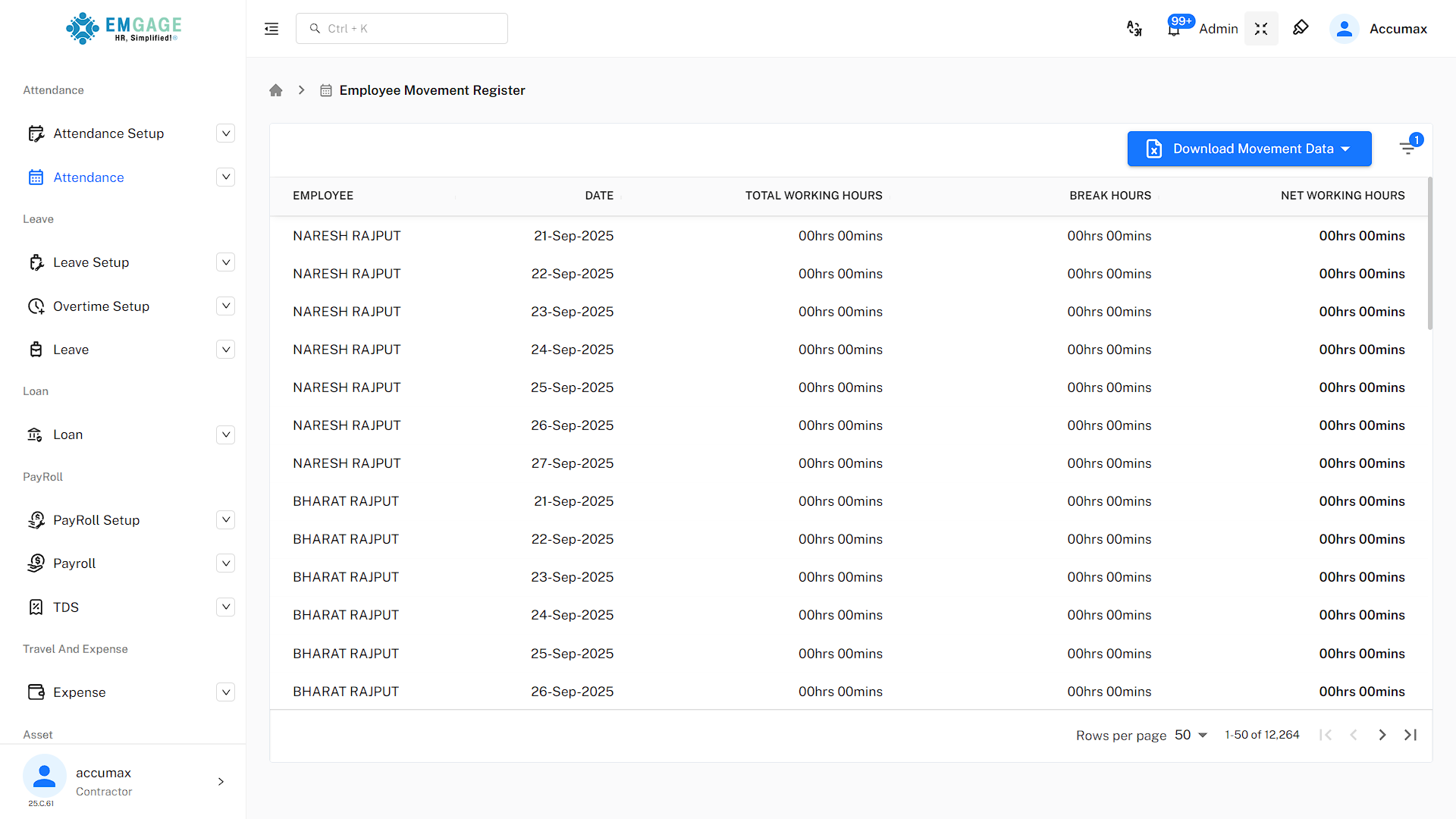This screenshot has width=1456, height=819.
Task: Open the Expense menu item
Action: 80,692
